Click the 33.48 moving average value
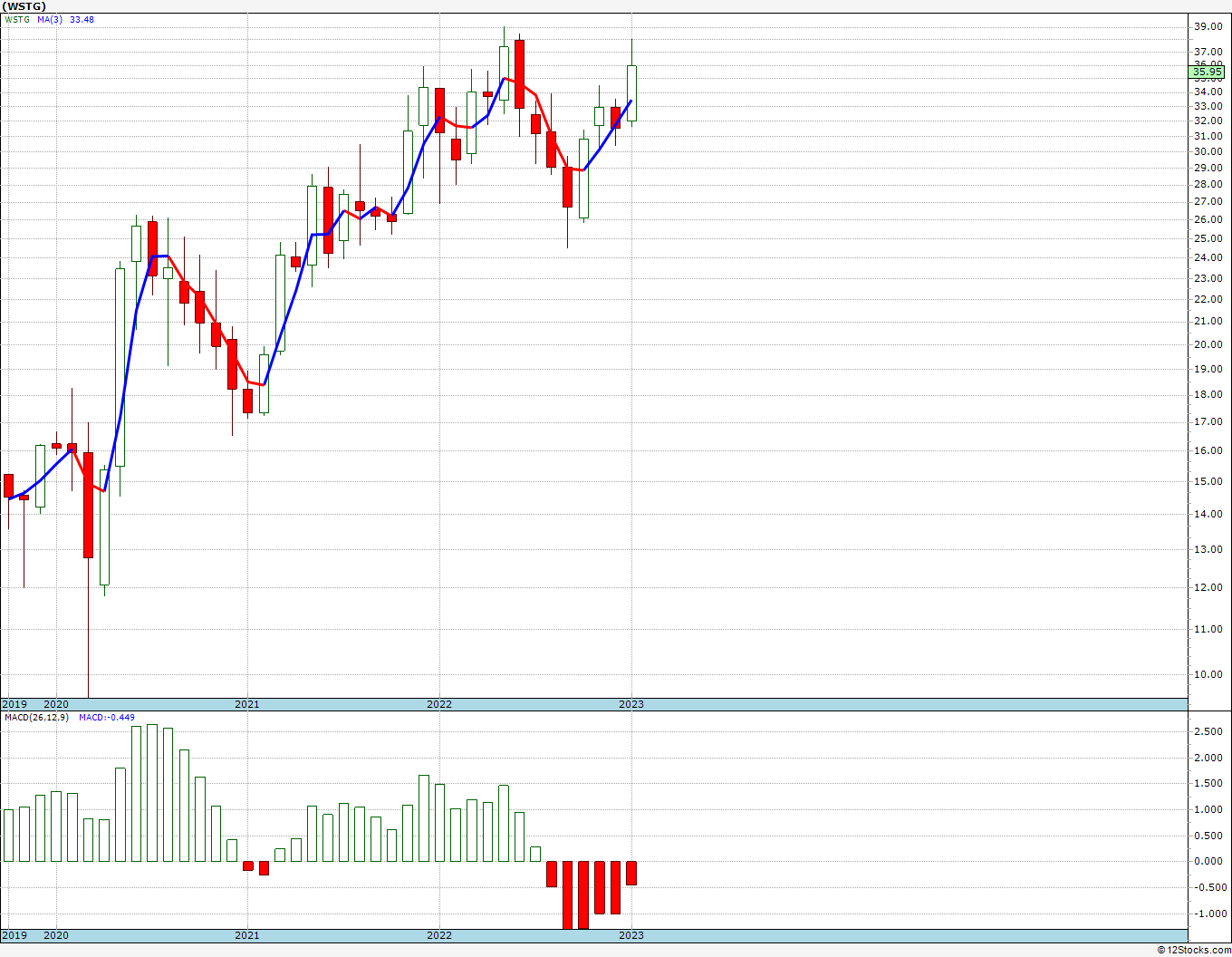Image resolution: width=1232 pixels, height=957 pixels. click(82, 20)
